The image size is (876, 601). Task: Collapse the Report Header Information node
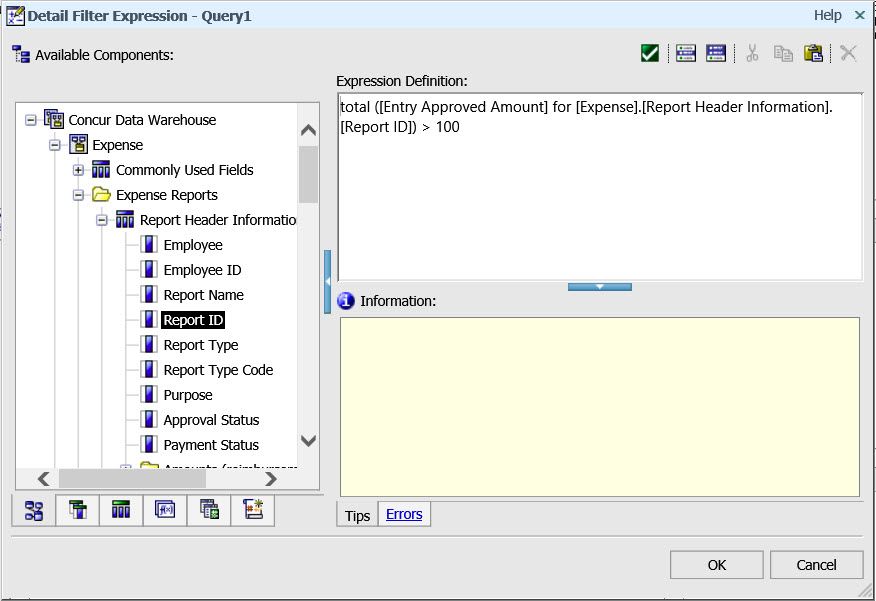click(x=102, y=220)
